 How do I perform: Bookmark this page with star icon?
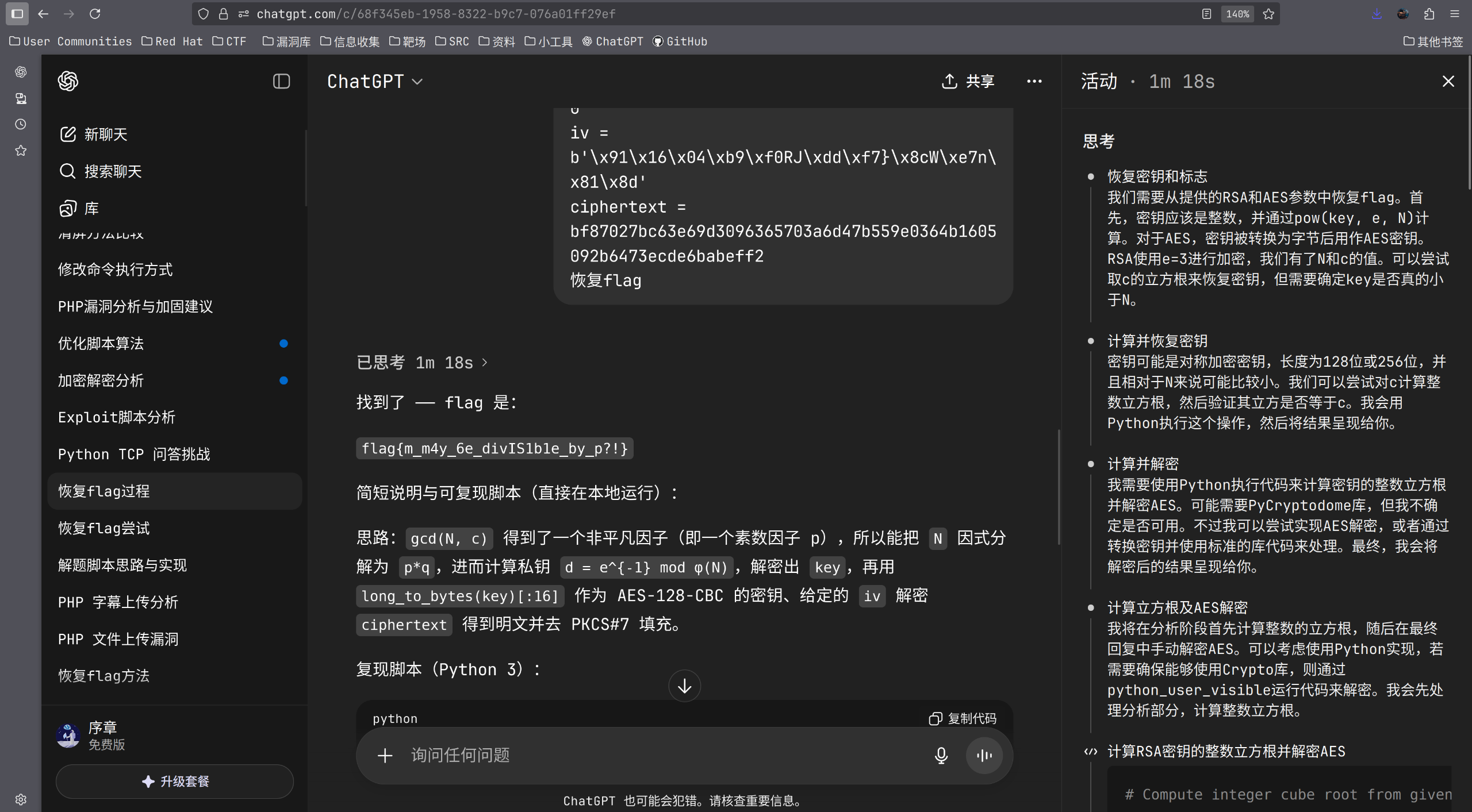coord(1268,14)
